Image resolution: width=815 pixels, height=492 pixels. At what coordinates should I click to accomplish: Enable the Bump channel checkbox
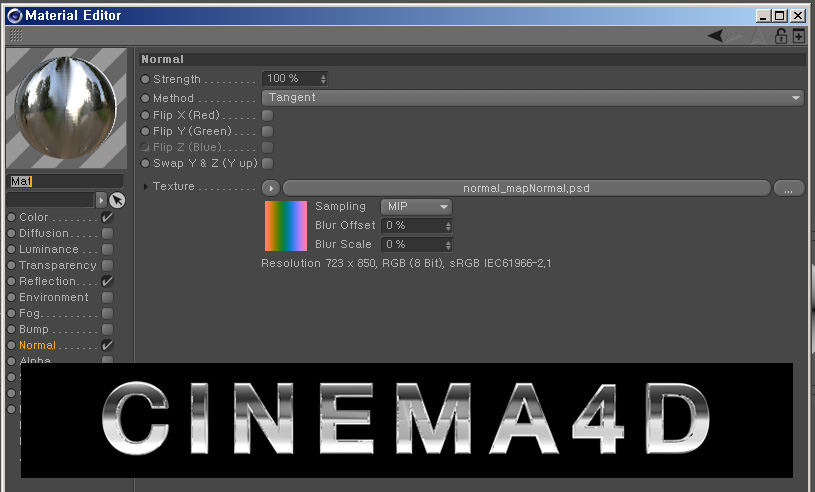tap(108, 329)
